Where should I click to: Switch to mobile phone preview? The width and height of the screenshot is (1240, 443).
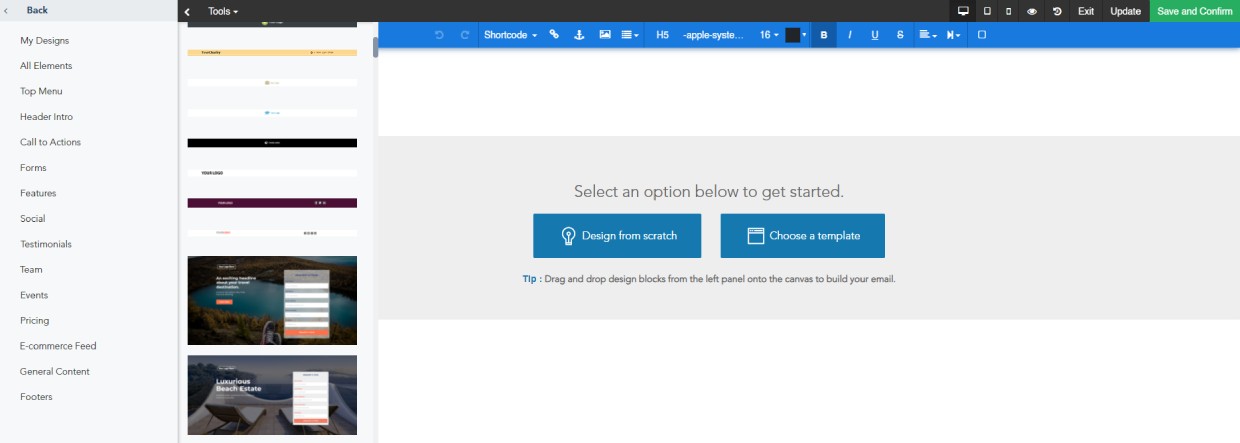point(1008,11)
